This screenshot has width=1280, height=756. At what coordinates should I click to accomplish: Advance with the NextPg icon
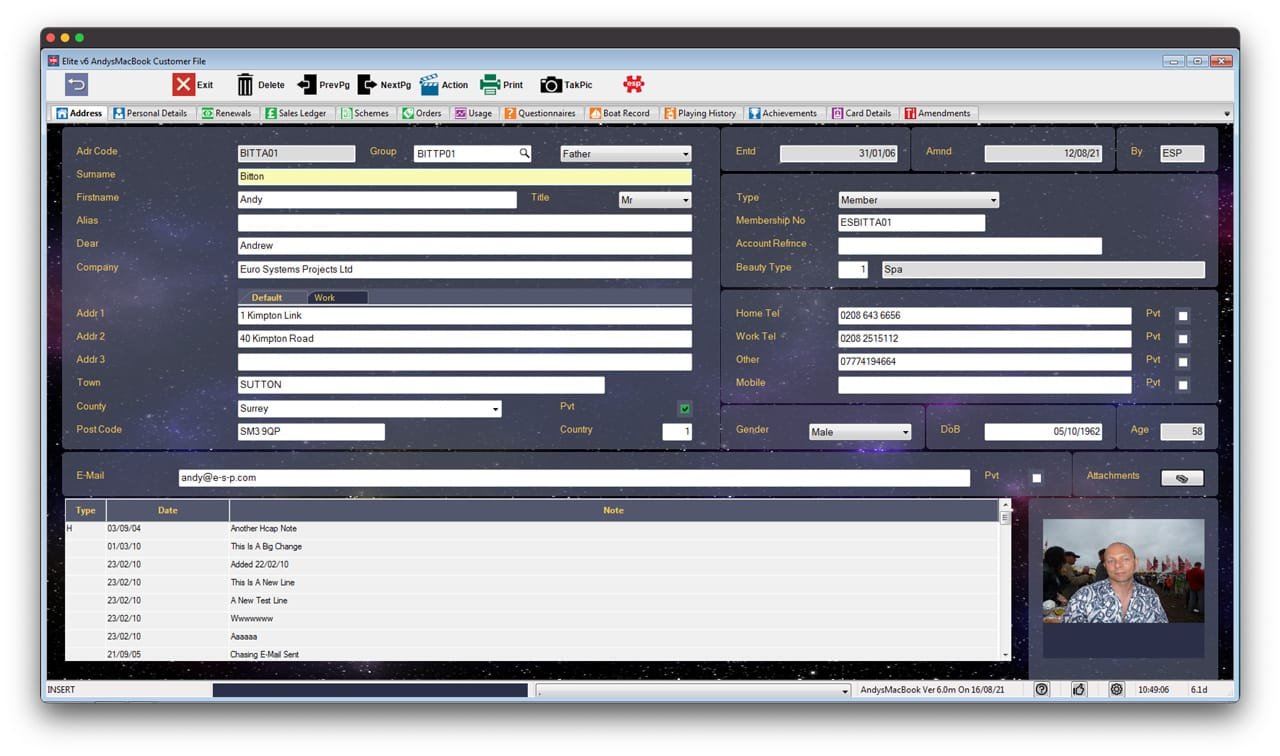(367, 85)
